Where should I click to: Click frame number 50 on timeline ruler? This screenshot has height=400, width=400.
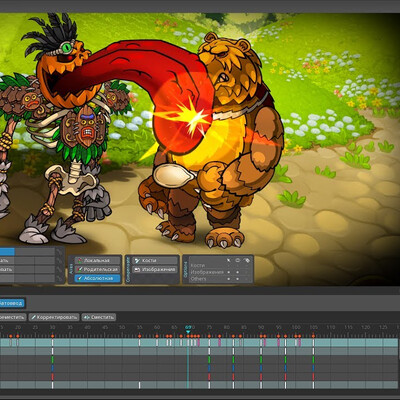click(122, 327)
